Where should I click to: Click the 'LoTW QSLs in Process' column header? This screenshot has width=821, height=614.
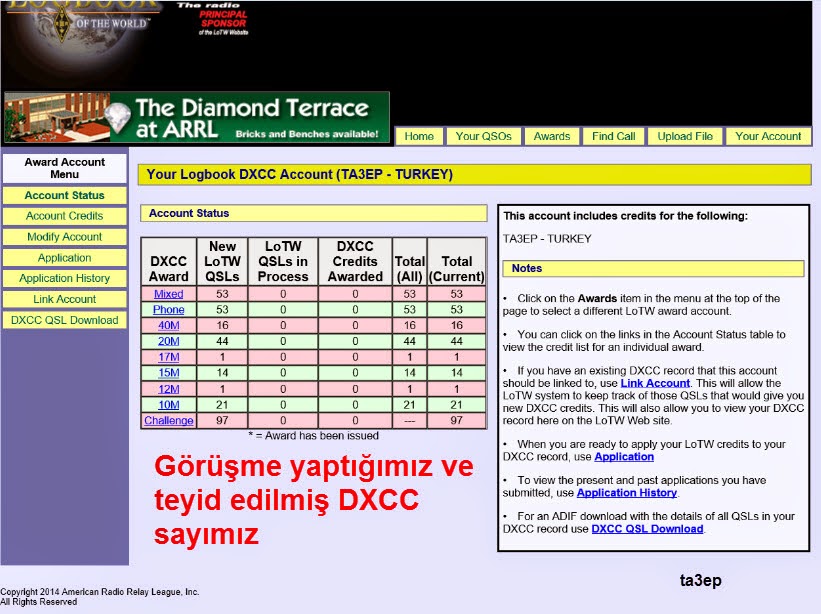pos(283,261)
